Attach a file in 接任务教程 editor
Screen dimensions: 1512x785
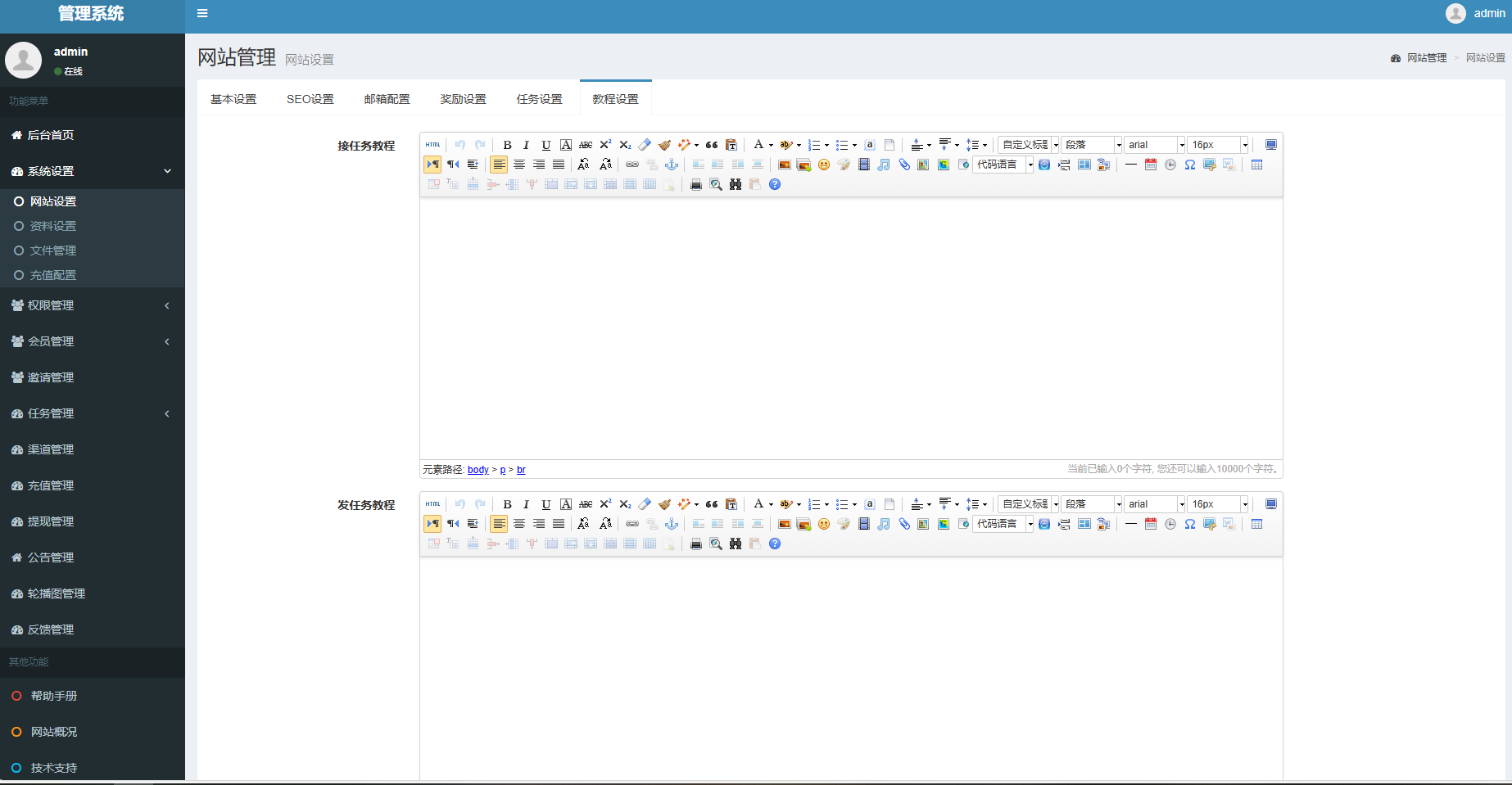tap(903, 165)
